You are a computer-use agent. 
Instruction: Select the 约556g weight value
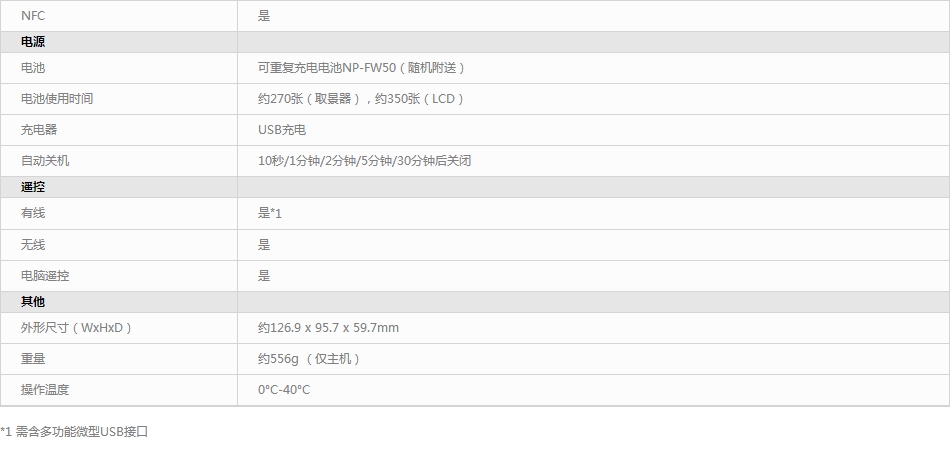pyautogui.click(x=309, y=359)
